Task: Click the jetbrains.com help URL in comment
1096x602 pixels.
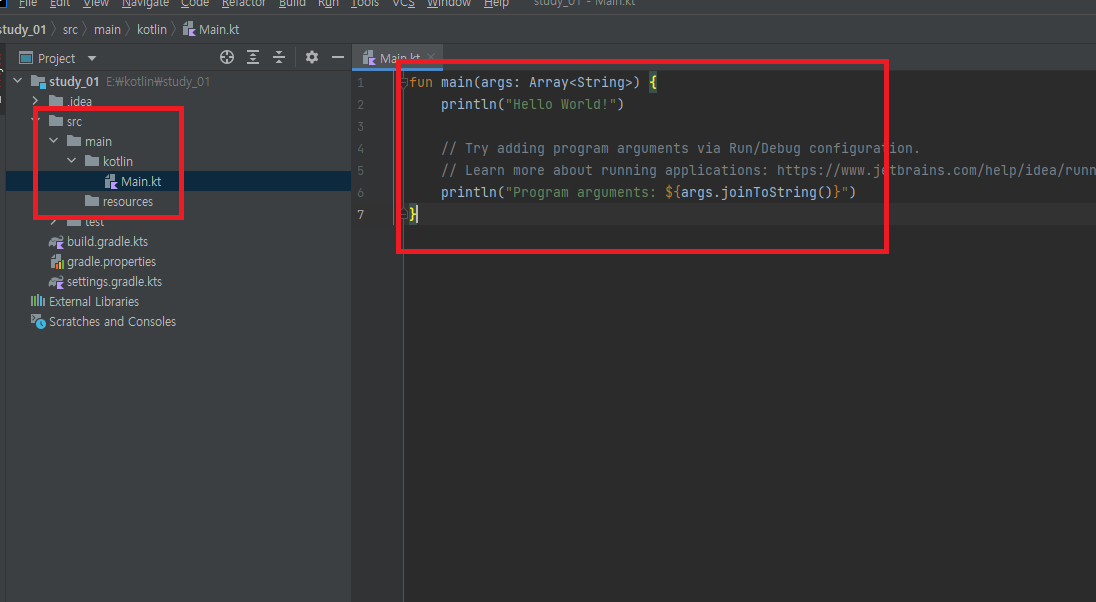Action: tap(936, 171)
